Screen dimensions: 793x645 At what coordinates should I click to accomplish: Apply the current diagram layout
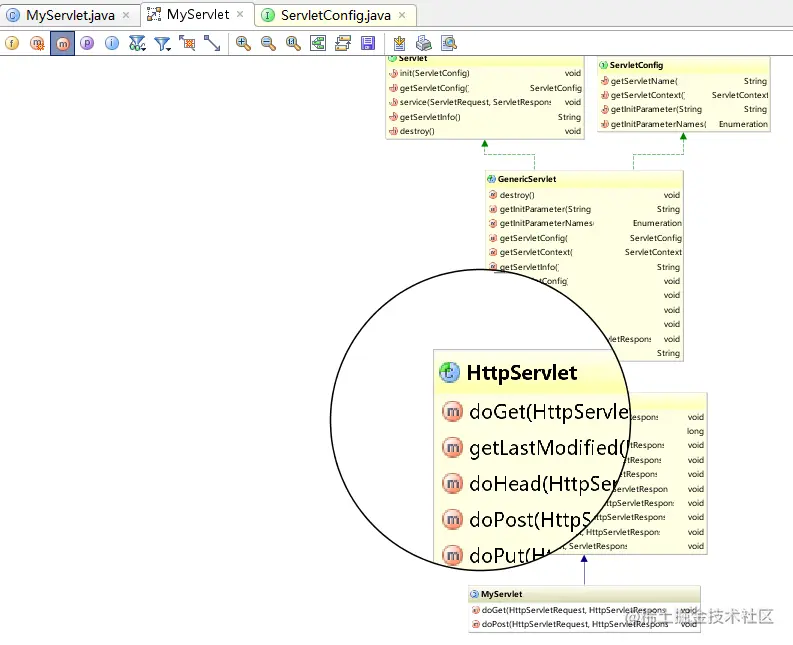(x=343, y=44)
